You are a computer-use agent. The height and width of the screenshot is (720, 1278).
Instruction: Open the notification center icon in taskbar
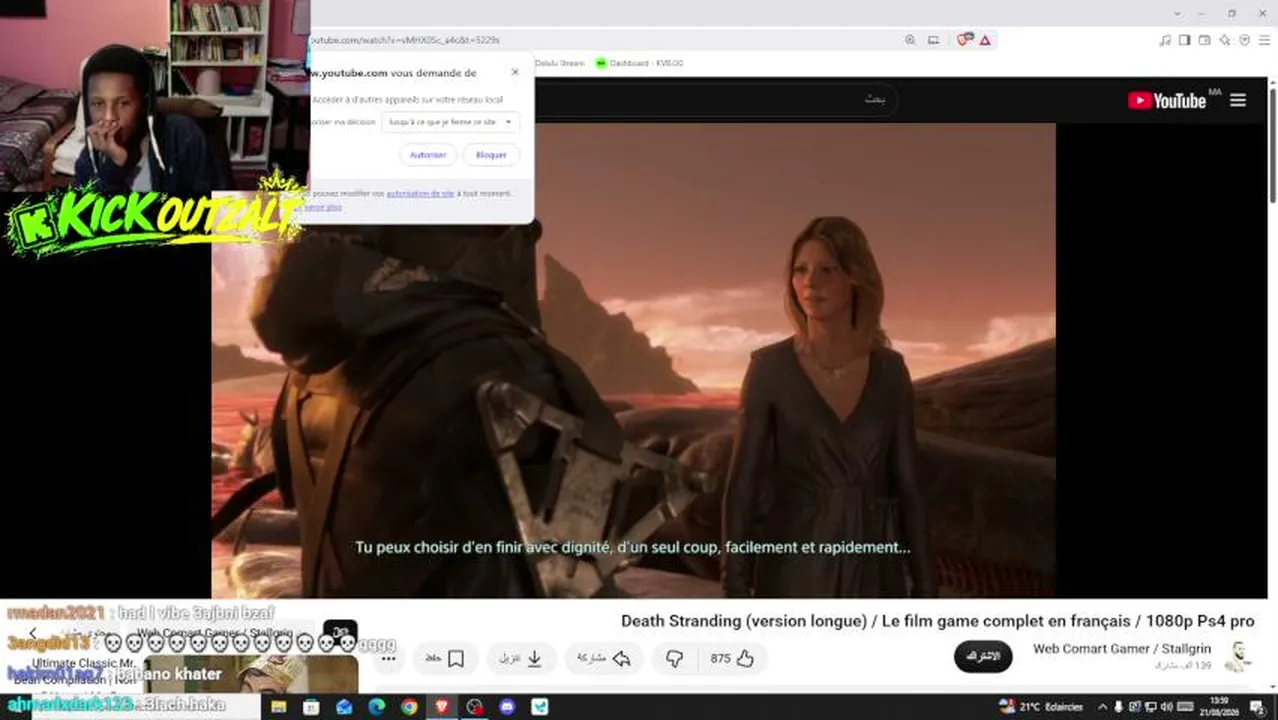coord(1257,707)
